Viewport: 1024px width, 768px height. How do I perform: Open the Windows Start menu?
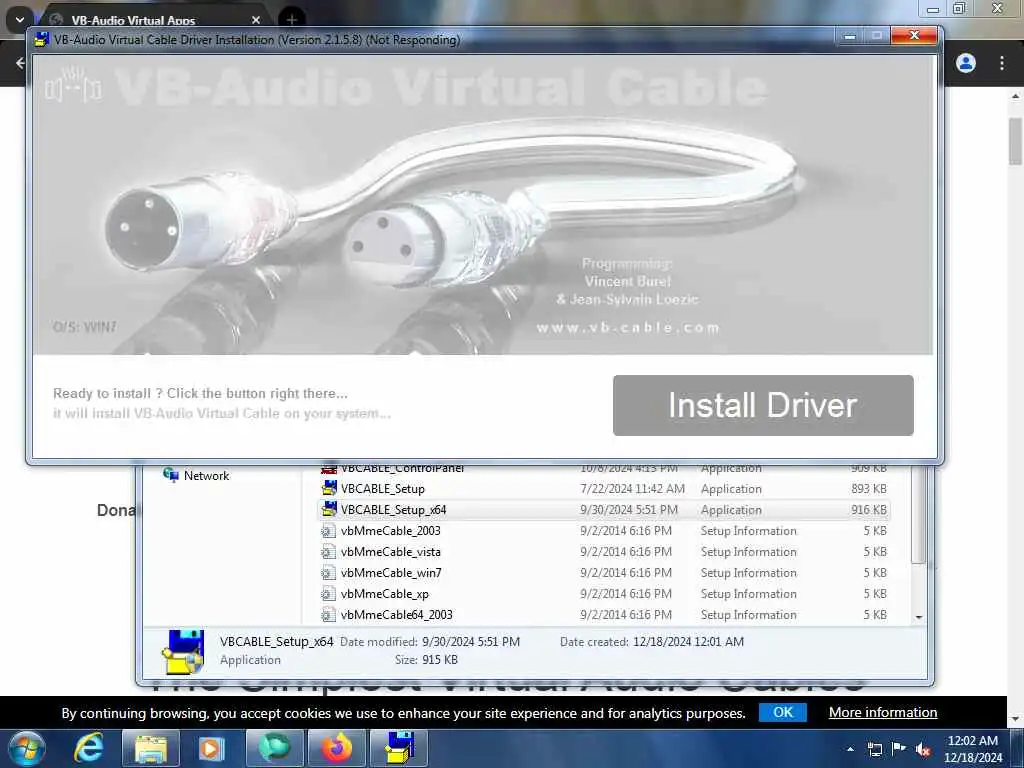tap(26, 748)
